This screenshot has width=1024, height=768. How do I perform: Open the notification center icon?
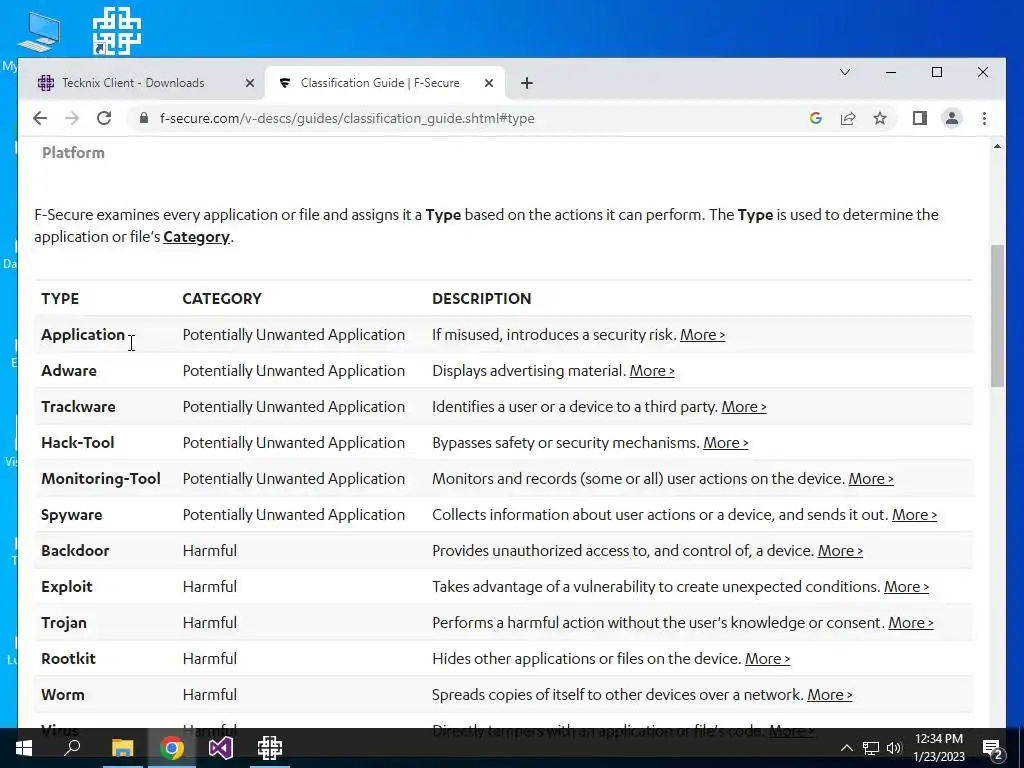[x=992, y=748]
